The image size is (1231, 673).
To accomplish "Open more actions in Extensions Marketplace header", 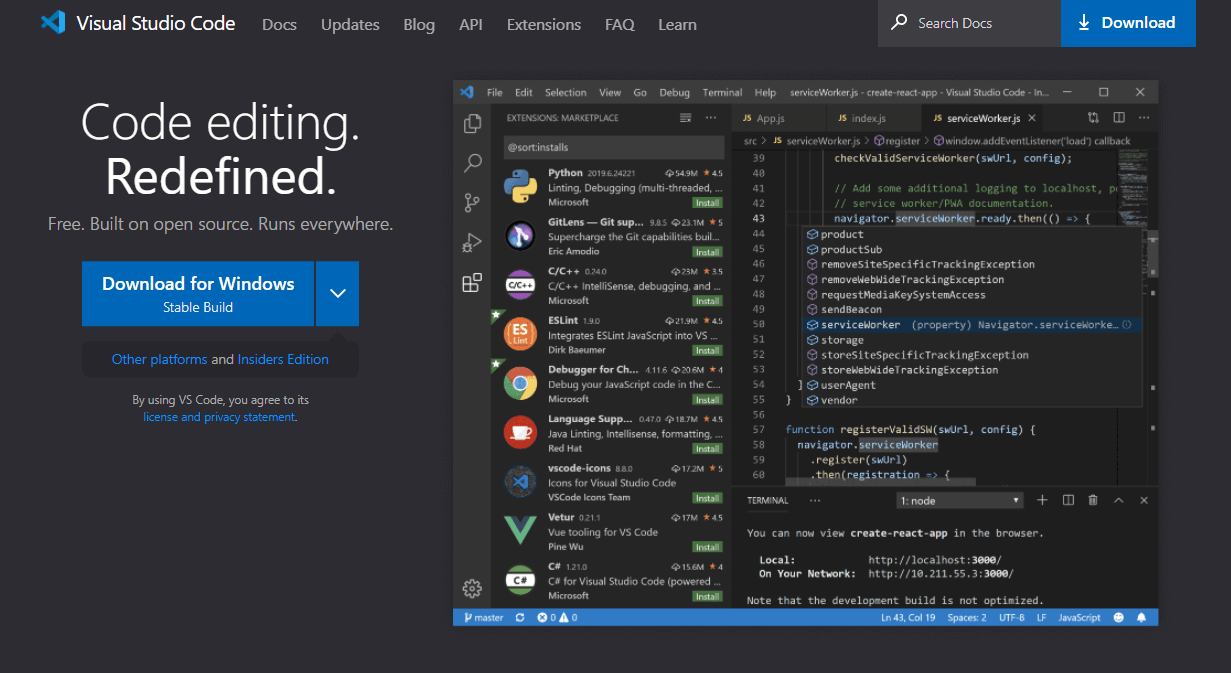I will pos(711,118).
